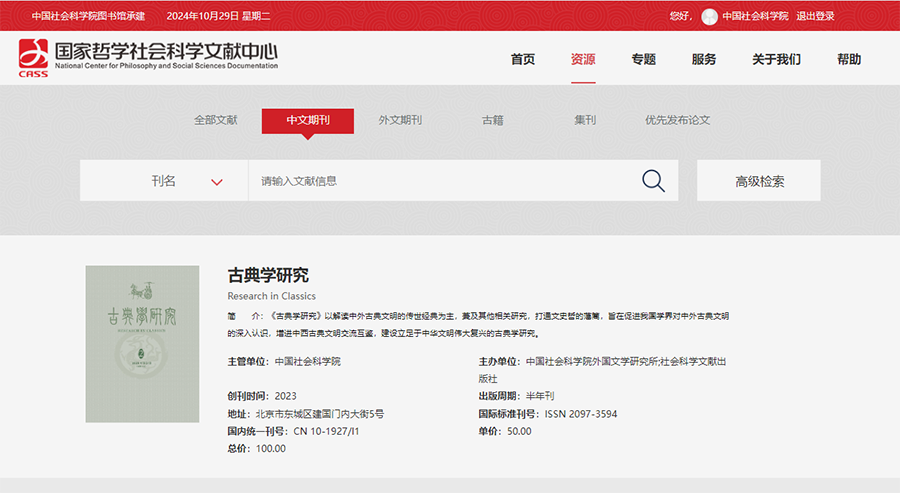Click the CN 10-1927/I1 value
Viewport: 900px width, 493px height.
[326, 431]
